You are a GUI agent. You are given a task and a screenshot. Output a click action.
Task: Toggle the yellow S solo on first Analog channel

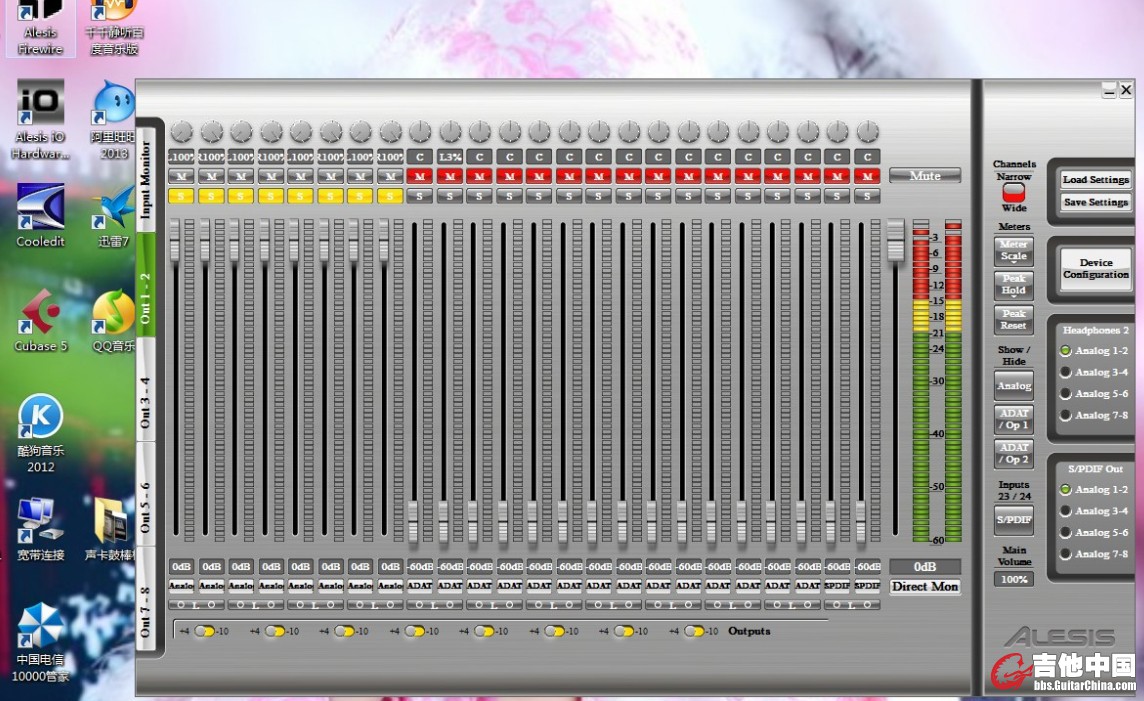point(182,195)
